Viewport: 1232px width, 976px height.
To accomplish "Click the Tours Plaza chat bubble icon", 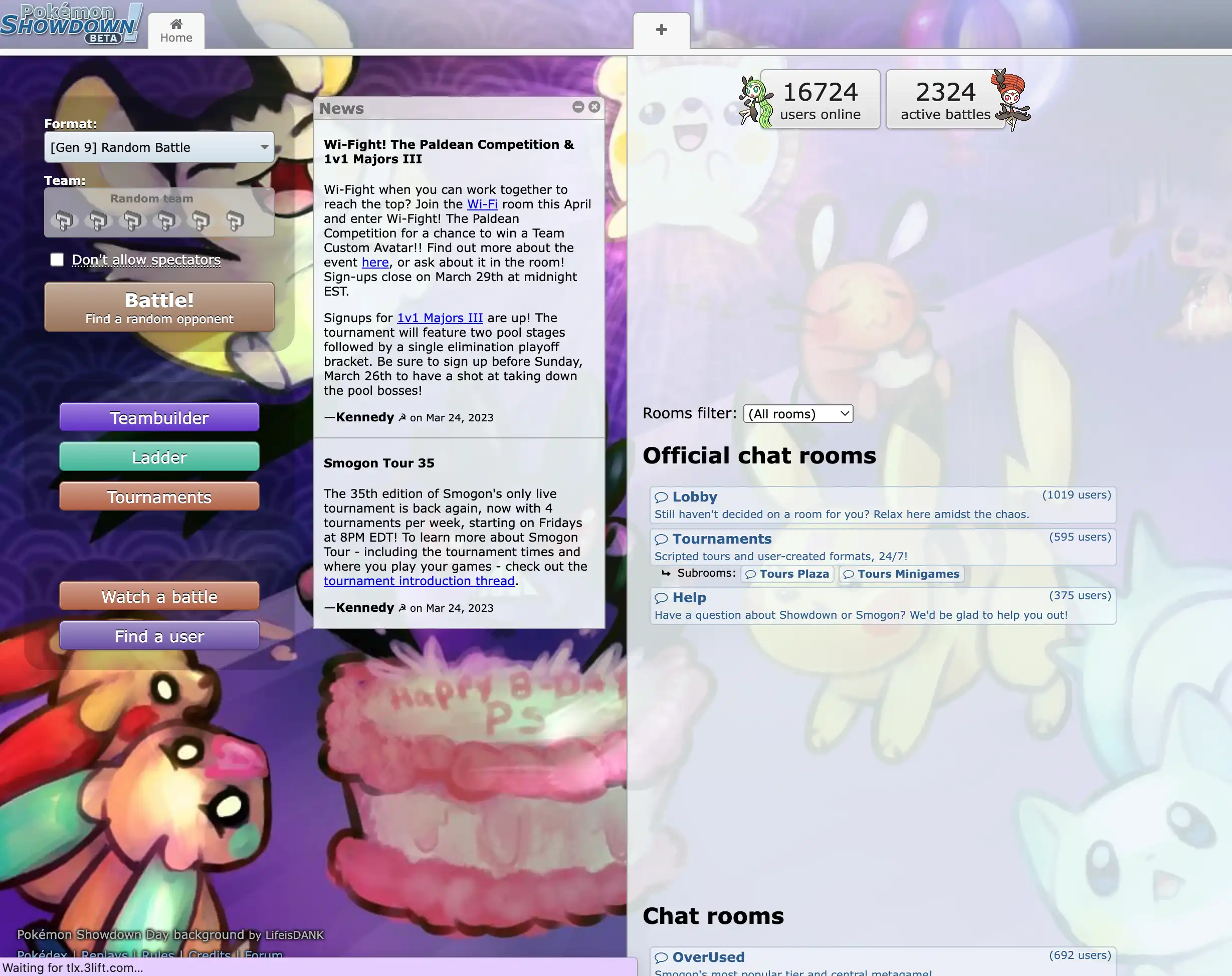I will 751,575.
